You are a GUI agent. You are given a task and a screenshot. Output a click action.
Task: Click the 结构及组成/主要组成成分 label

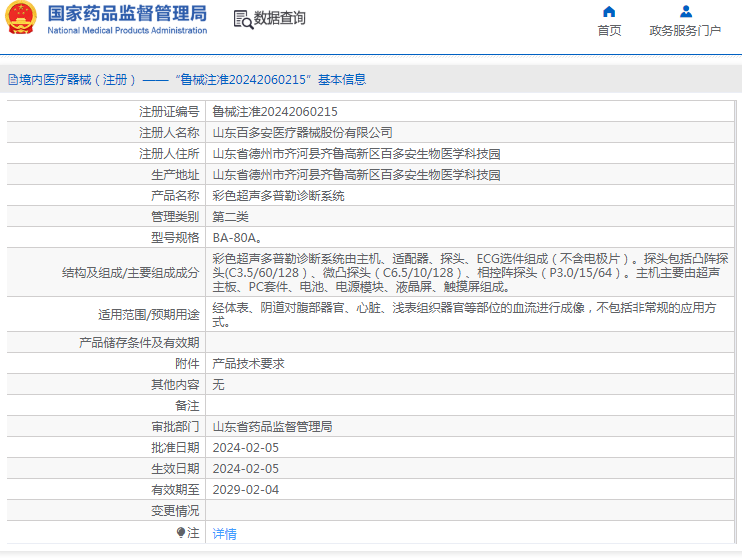click(131, 273)
